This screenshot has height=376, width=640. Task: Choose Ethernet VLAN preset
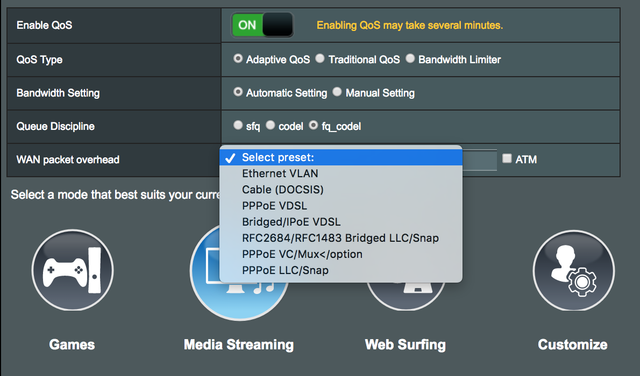coord(341,174)
